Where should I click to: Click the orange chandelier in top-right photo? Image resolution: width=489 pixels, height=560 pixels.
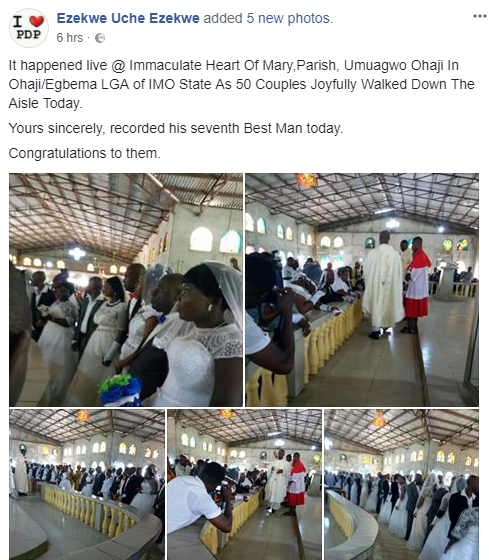tap(306, 180)
